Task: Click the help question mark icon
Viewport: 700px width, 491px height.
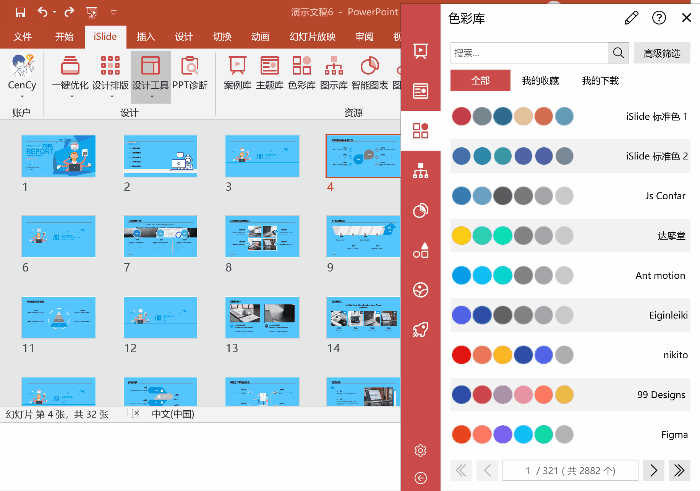Action: point(659,17)
